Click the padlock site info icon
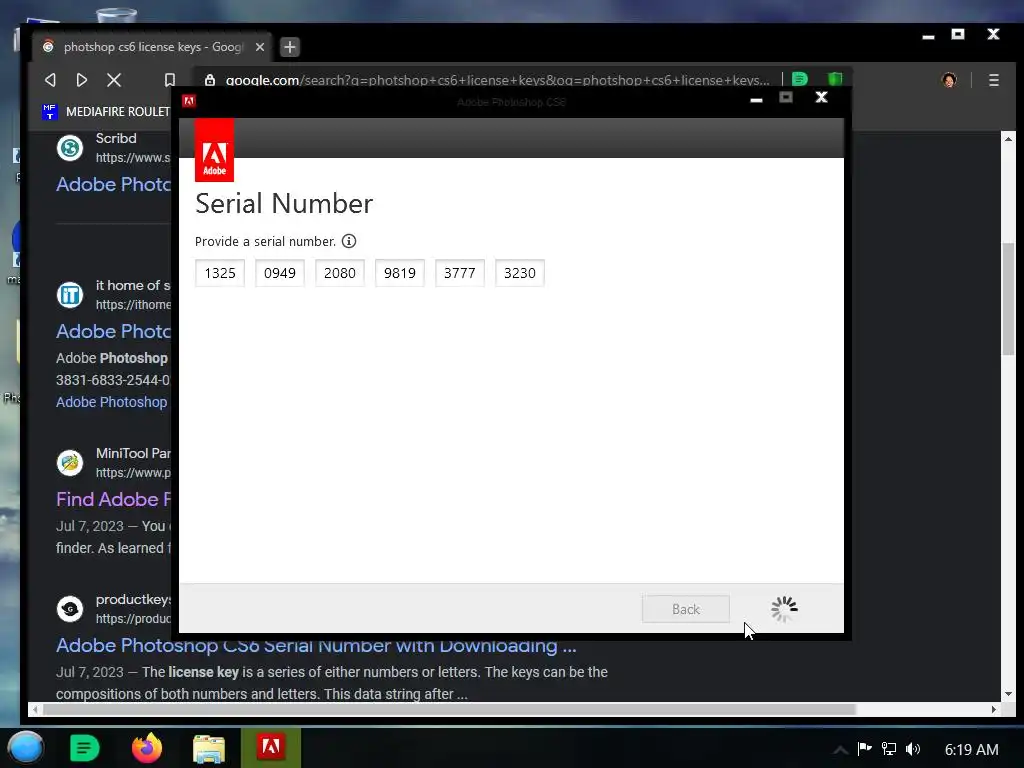 coord(210,80)
